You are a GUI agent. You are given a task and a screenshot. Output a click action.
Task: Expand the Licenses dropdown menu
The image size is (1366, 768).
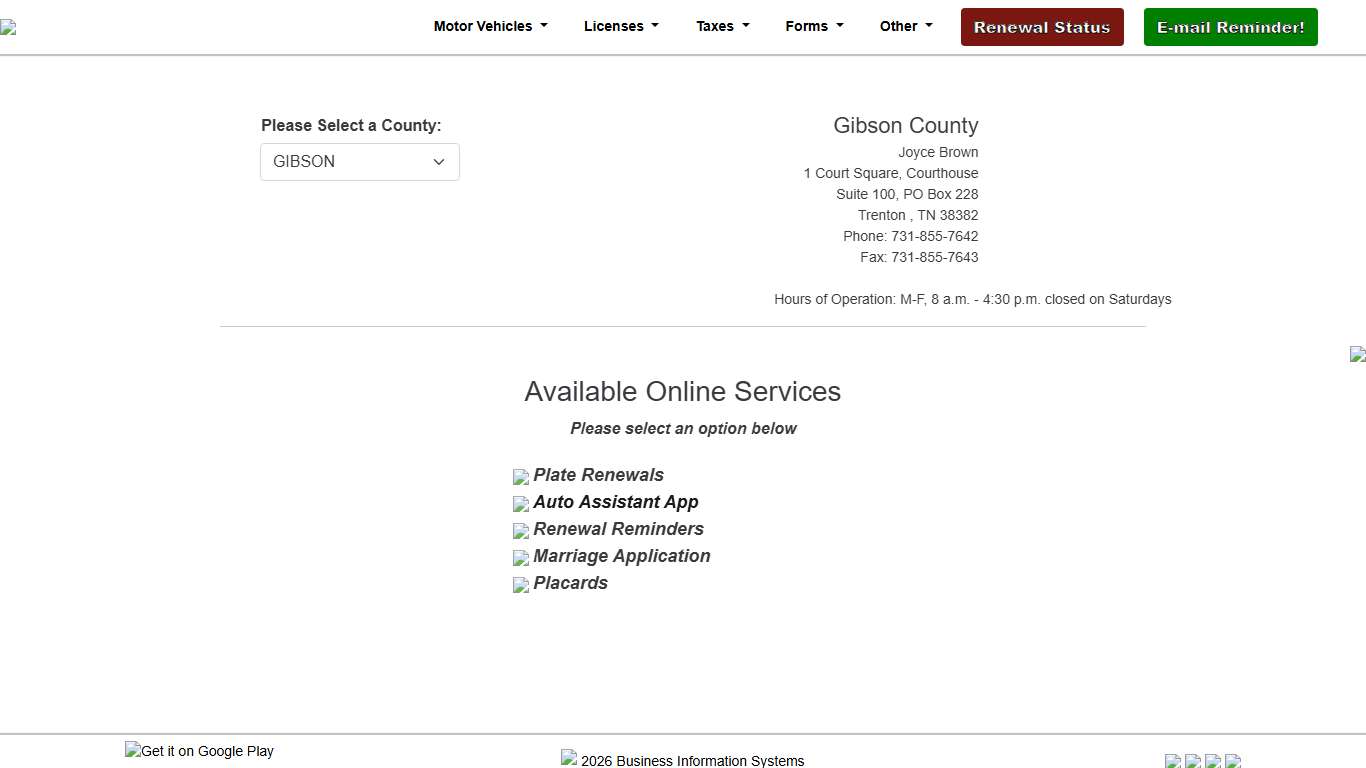[x=621, y=27]
